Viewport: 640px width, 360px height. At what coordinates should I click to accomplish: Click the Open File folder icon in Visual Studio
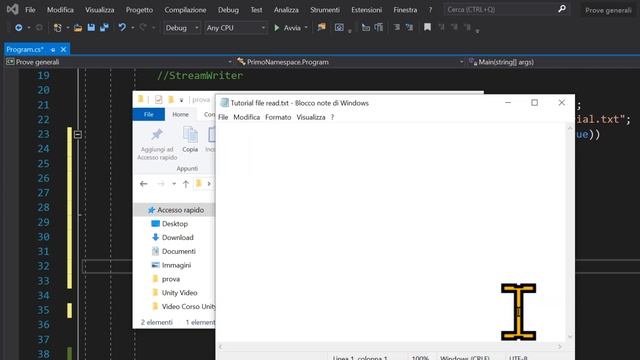click(78, 28)
